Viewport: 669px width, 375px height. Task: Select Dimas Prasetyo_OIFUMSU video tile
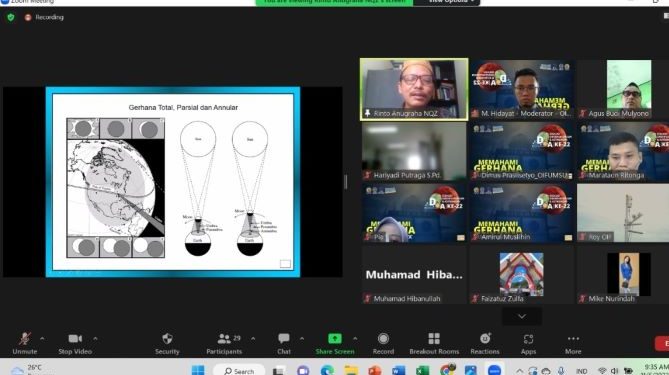tap(521, 151)
